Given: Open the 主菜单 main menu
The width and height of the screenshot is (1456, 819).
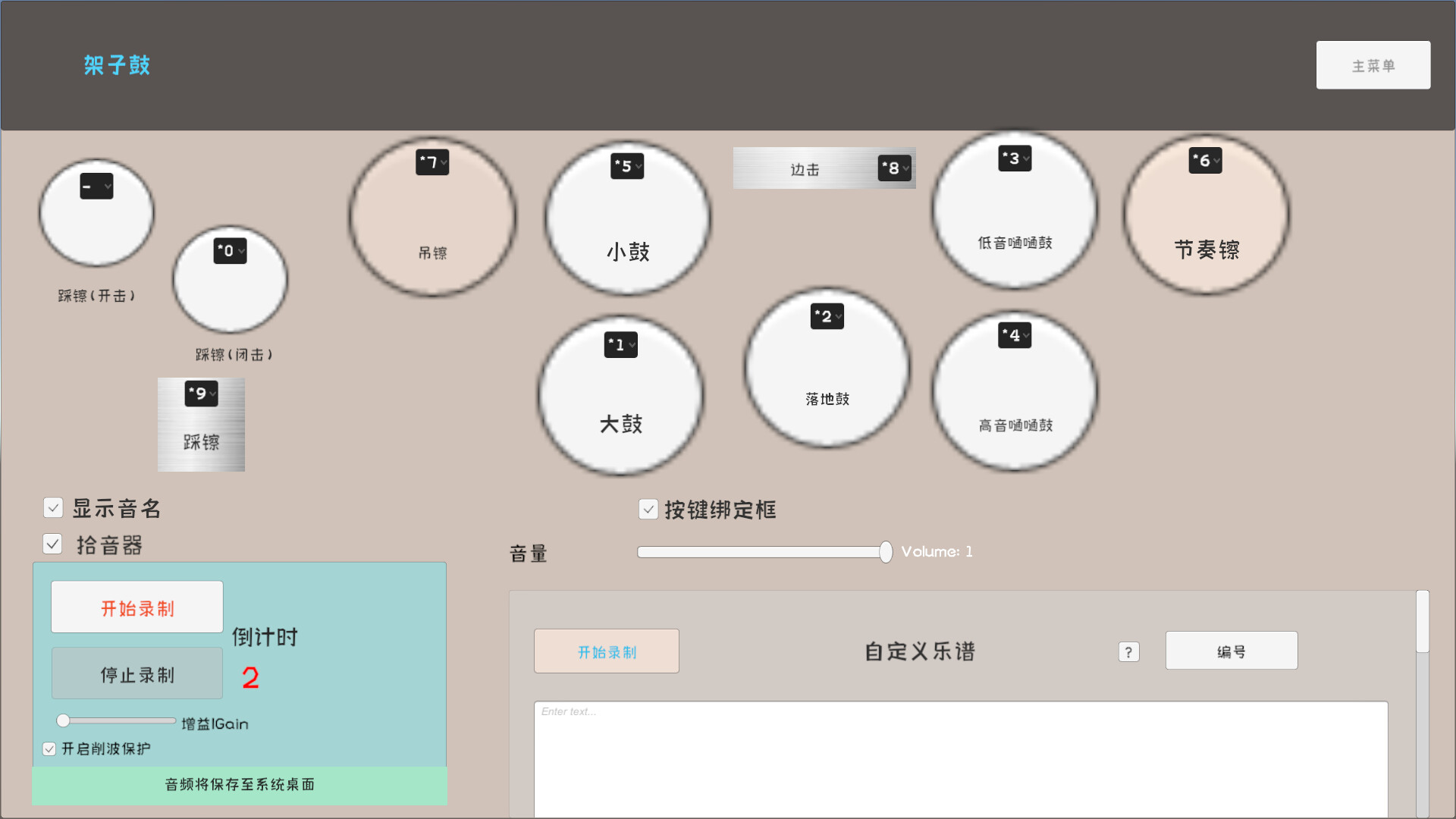Looking at the screenshot, I should (x=1373, y=64).
